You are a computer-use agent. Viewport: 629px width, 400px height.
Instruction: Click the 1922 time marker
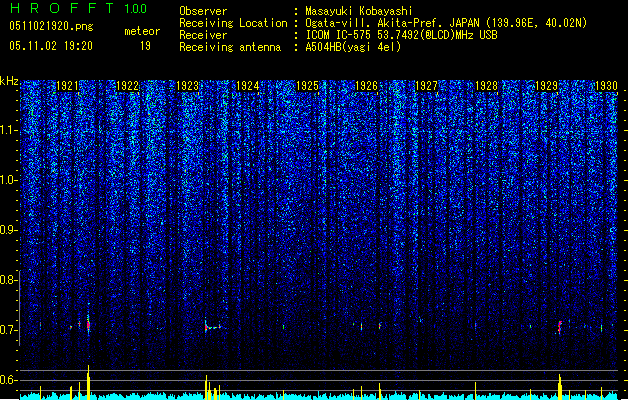[127, 86]
